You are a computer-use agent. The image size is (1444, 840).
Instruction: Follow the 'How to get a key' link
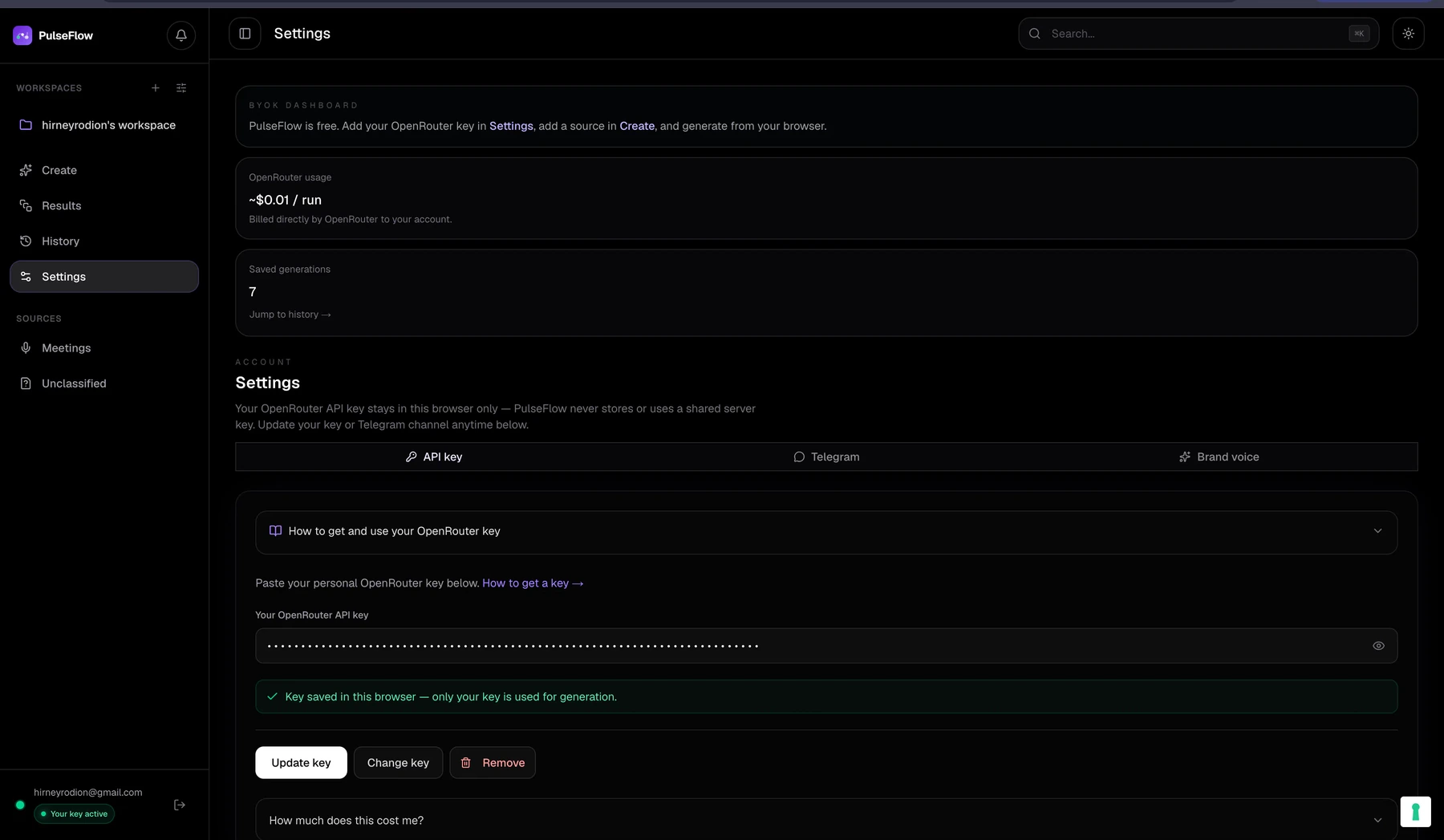click(x=533, y=583)
